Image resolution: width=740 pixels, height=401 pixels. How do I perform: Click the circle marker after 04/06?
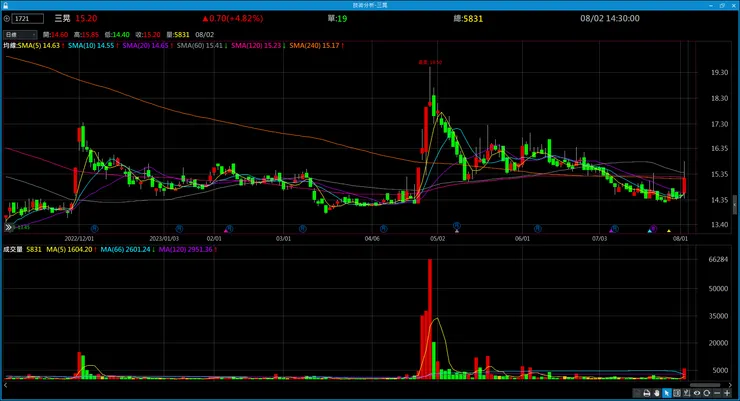tap(383, 228)
